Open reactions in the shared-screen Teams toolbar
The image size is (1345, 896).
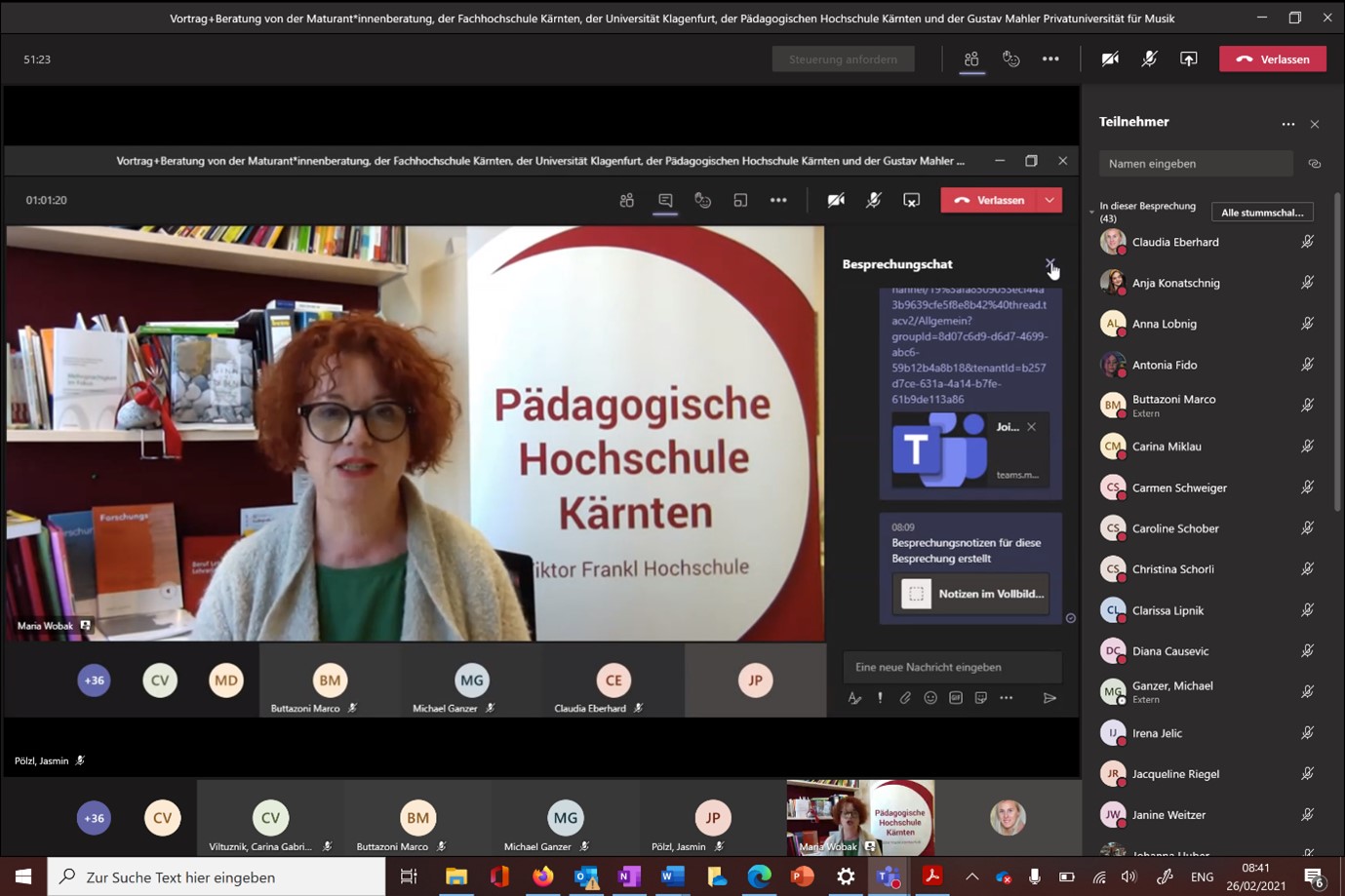tap(703, 200)
